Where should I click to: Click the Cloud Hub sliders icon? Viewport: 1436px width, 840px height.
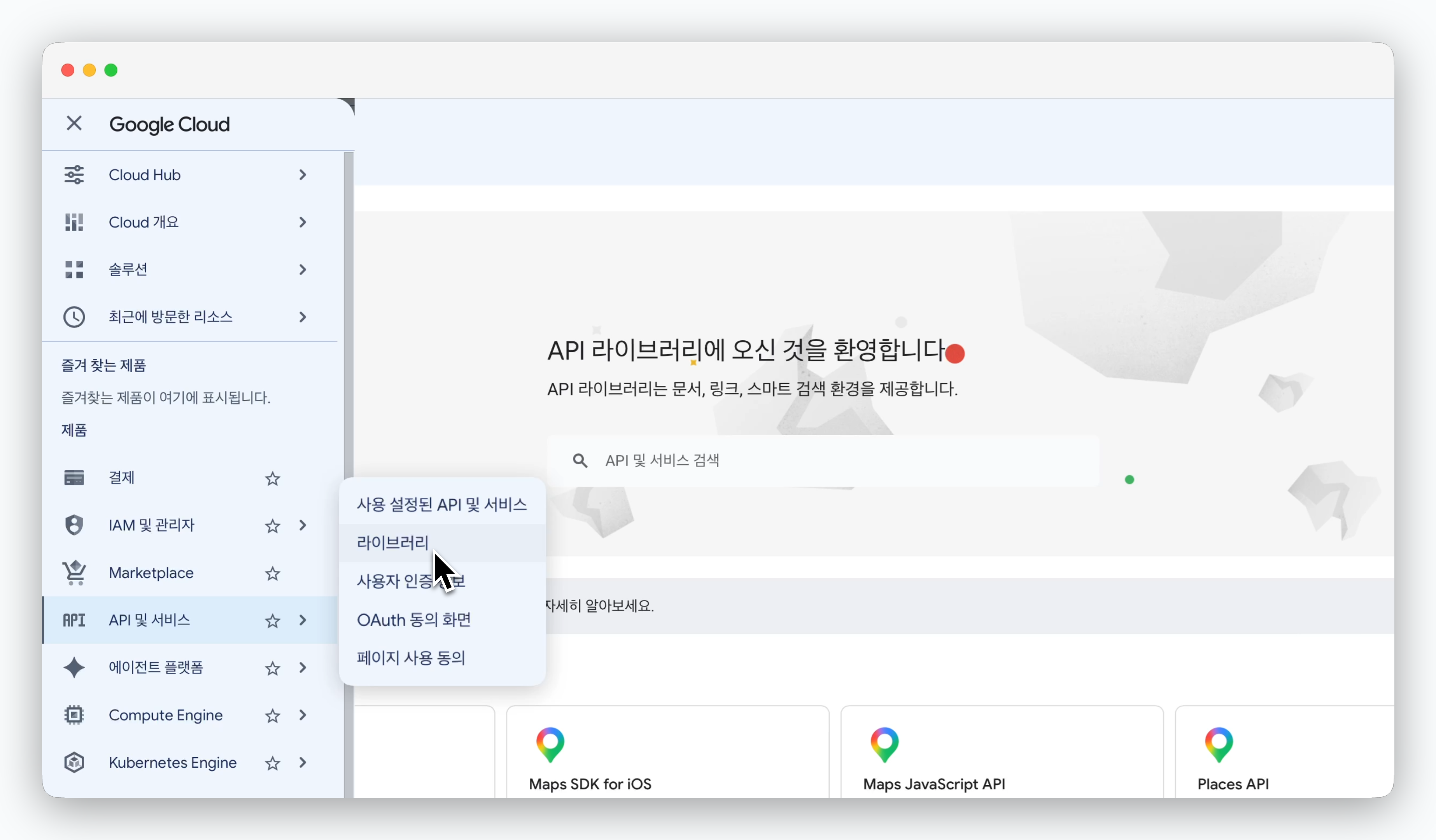pos(74,175)
